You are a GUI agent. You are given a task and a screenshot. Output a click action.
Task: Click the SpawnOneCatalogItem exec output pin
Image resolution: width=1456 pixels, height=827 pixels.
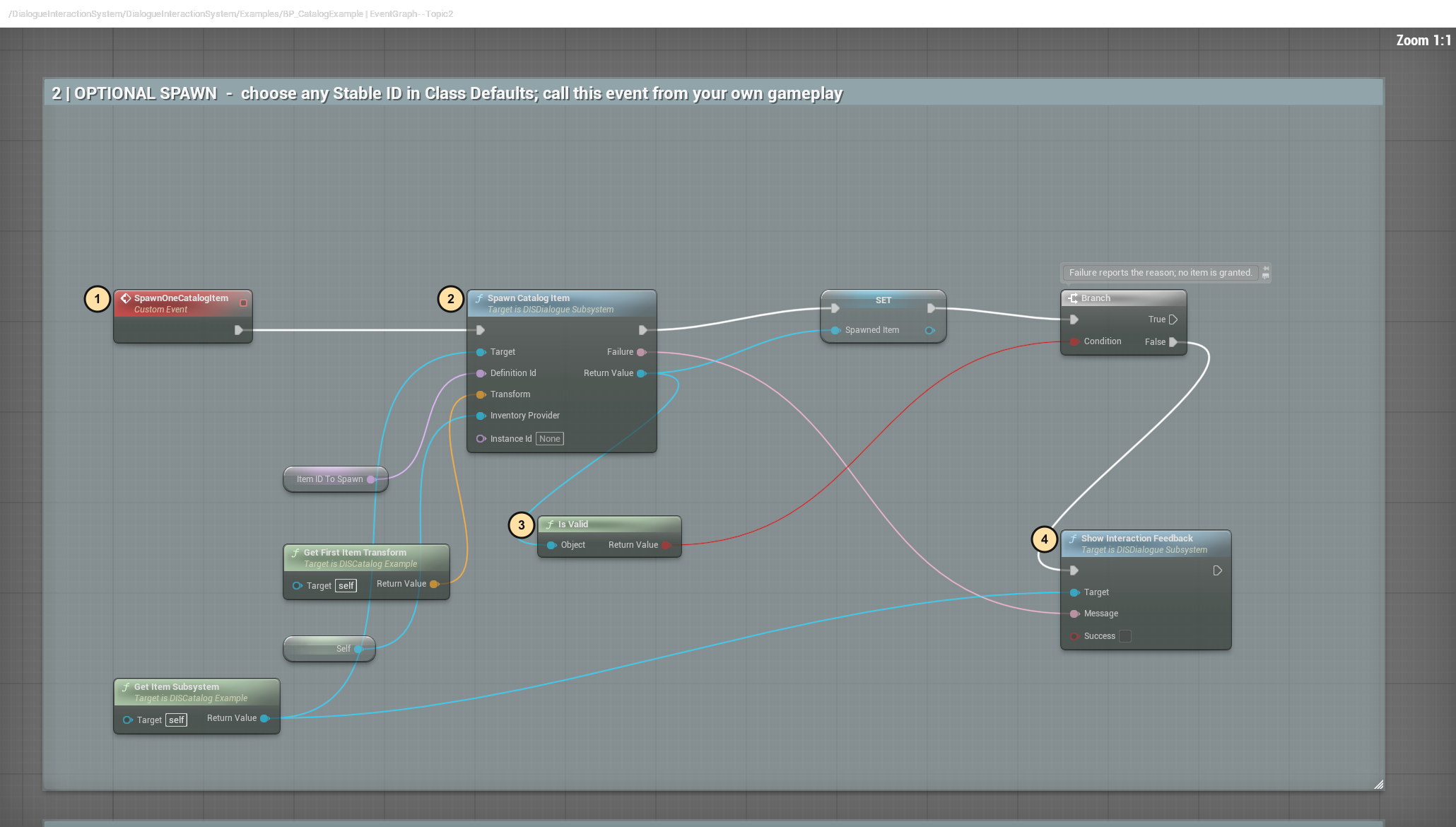point(239,330)
